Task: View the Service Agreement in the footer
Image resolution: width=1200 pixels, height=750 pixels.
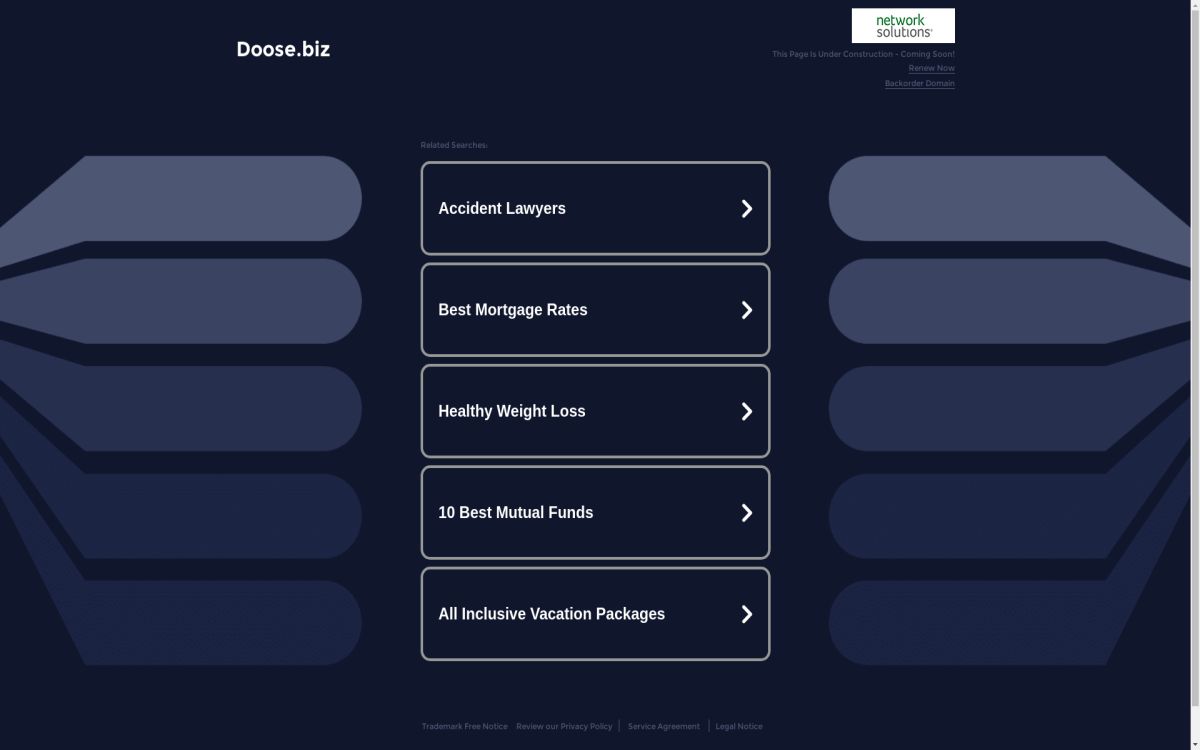Action: pos(663,727)
